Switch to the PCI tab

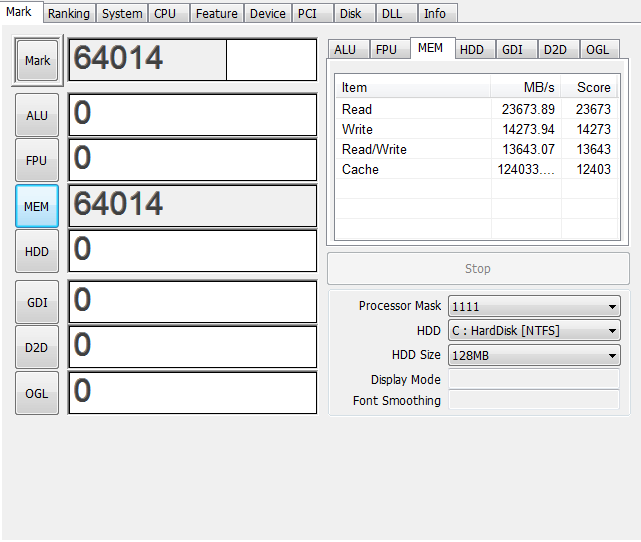313,13
